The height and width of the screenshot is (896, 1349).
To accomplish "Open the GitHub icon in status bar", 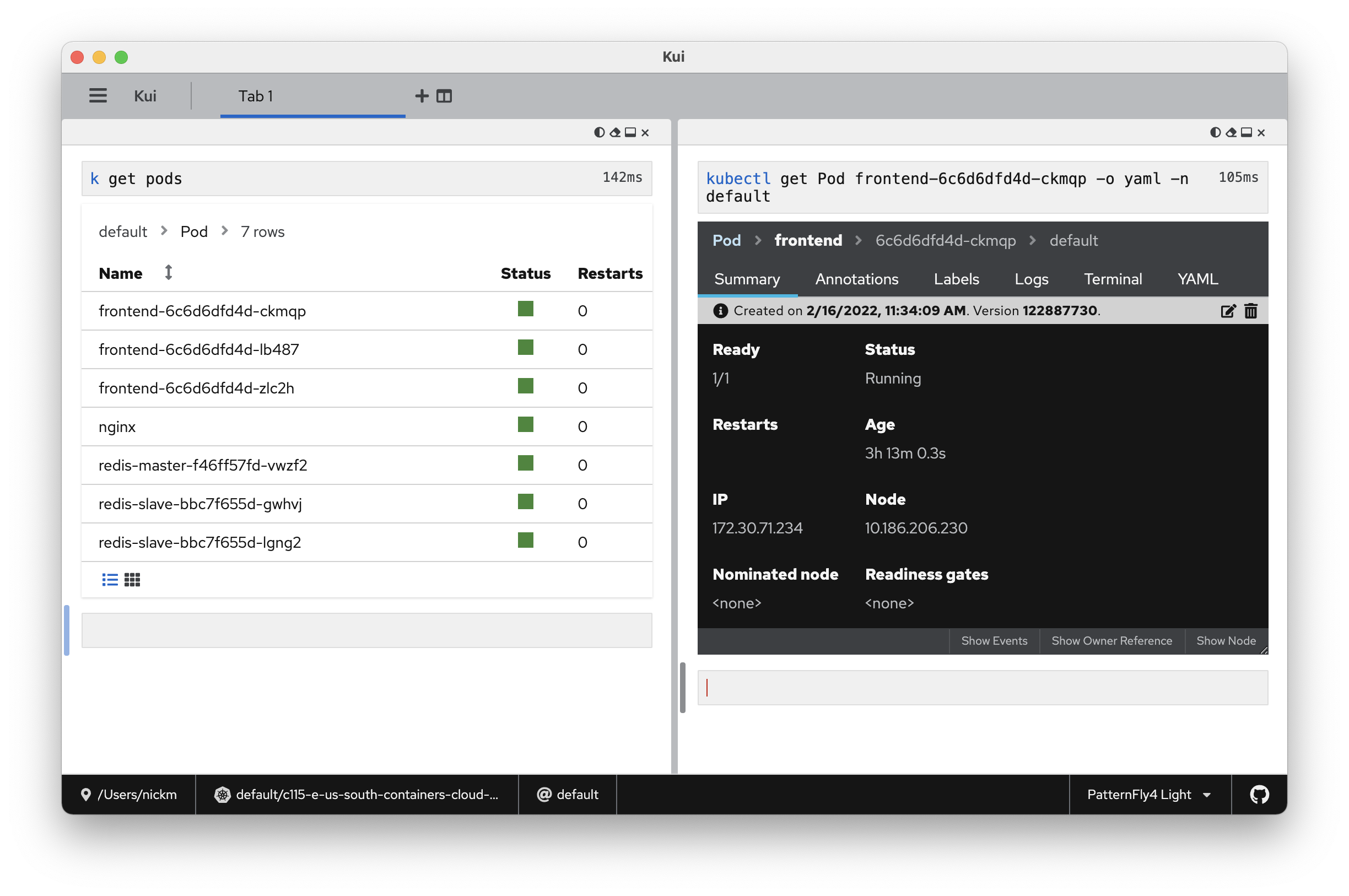I will [x=1259, y=794].
